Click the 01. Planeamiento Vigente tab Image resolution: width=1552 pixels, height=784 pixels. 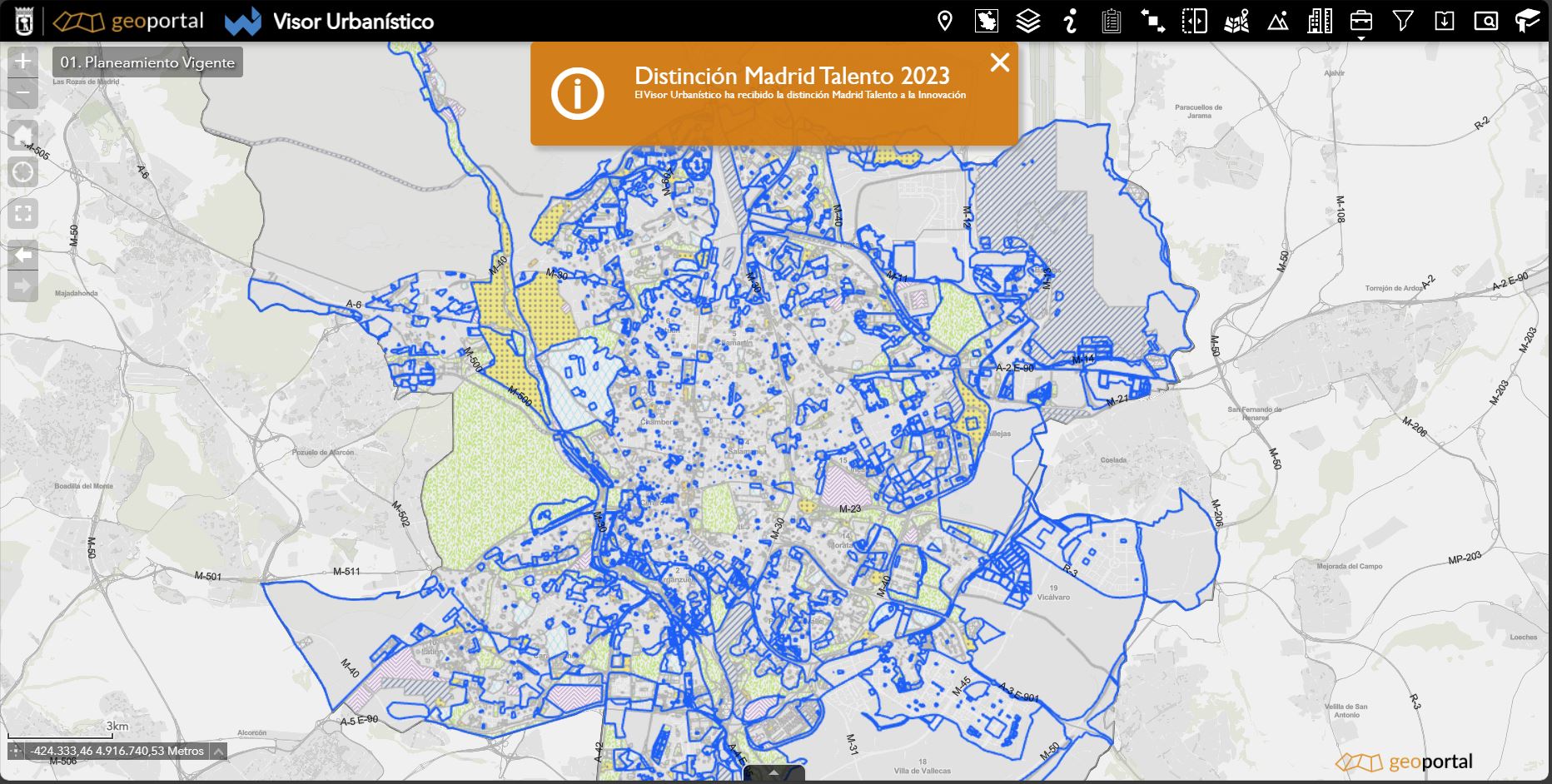tap(147, 61)
